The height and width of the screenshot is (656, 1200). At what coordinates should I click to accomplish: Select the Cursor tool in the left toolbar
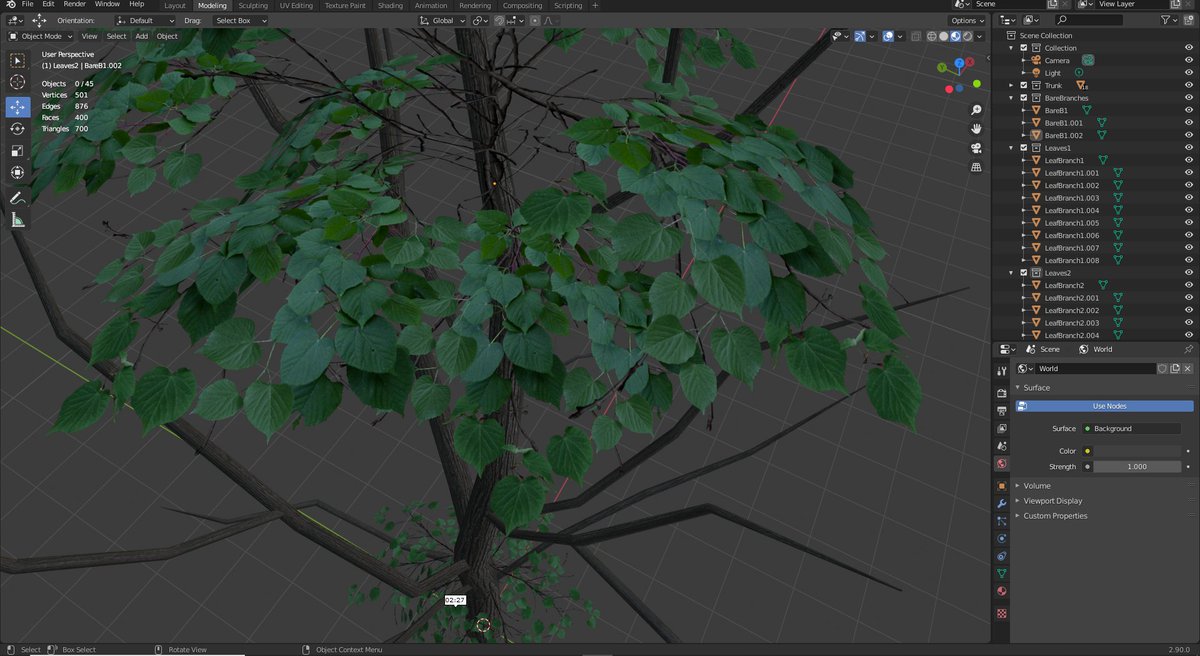click(x=17, y=82)
